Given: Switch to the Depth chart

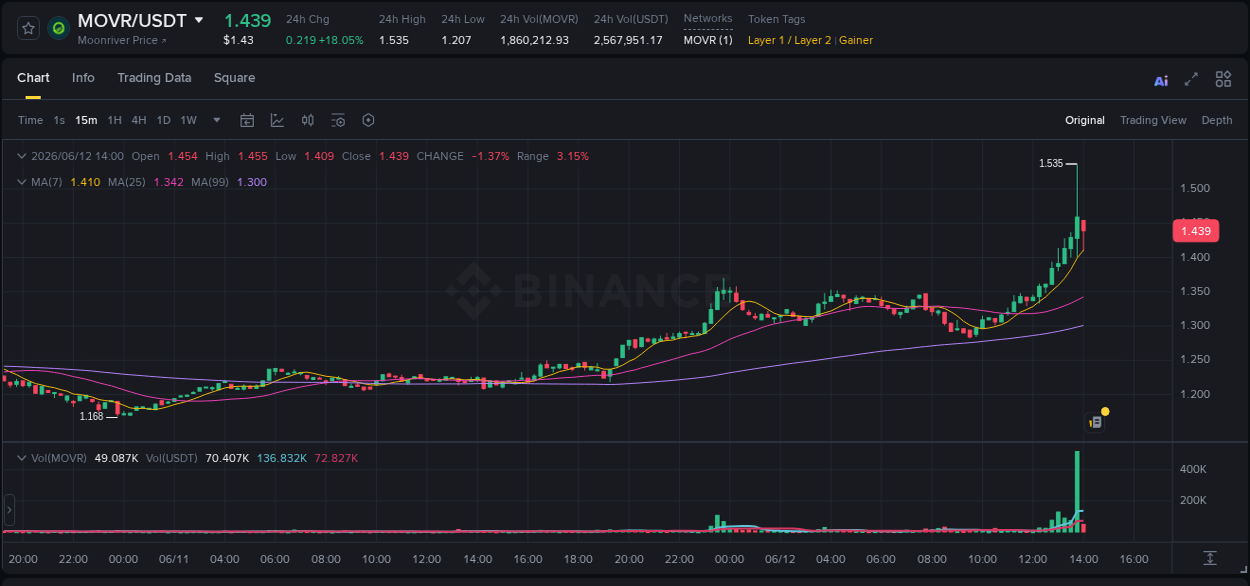Looking at the screenshot, I should 1217,120.
